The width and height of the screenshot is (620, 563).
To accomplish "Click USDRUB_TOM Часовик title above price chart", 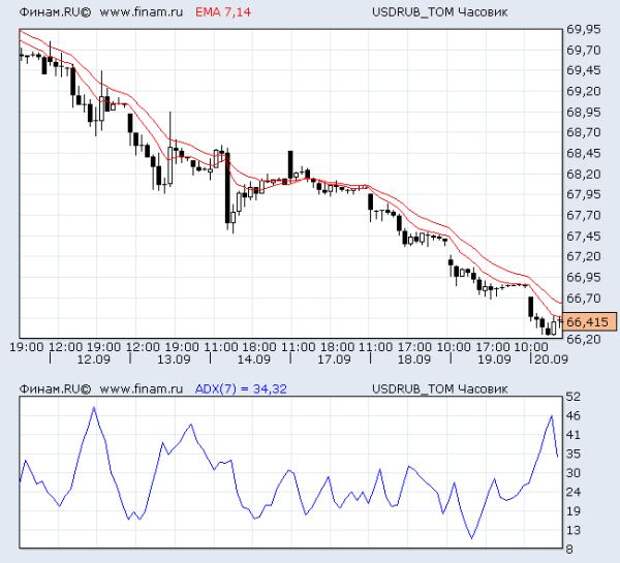I will click(435, 13).
